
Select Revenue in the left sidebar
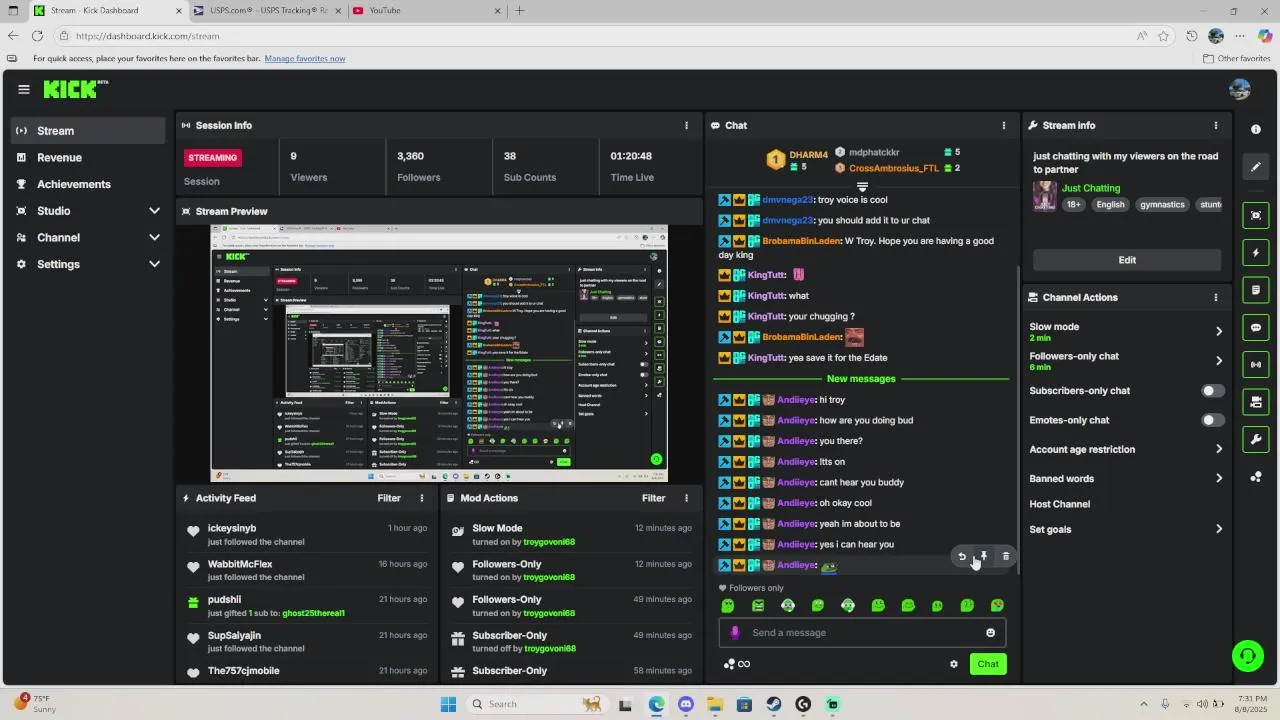88,157
